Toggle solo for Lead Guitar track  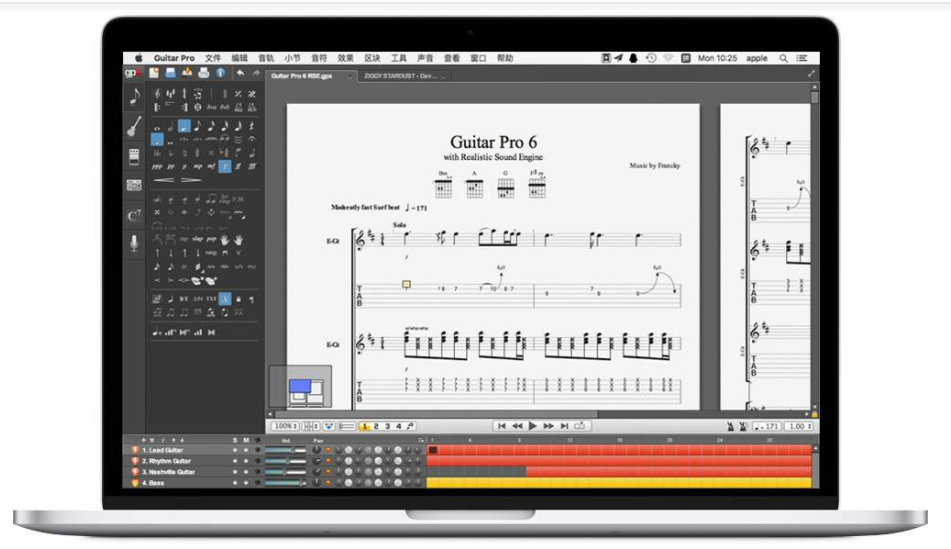235,451
